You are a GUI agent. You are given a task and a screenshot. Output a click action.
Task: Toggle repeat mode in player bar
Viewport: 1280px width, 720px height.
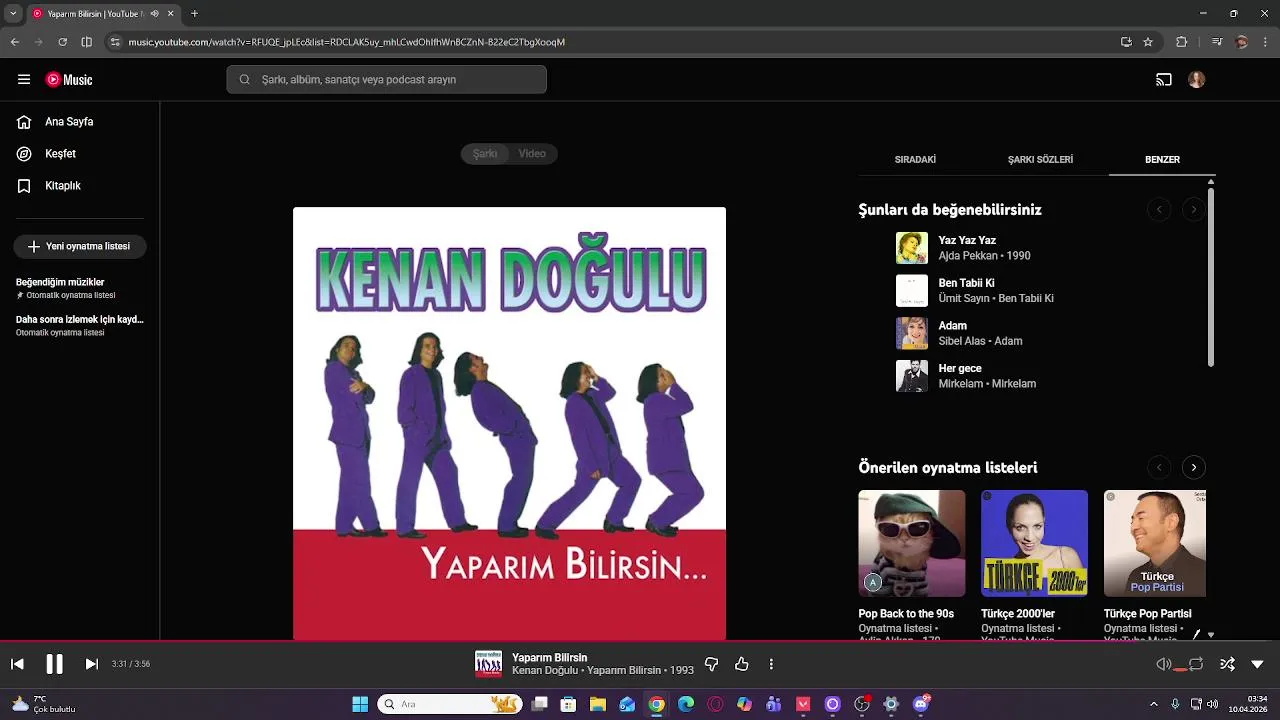pos(1196,664)
